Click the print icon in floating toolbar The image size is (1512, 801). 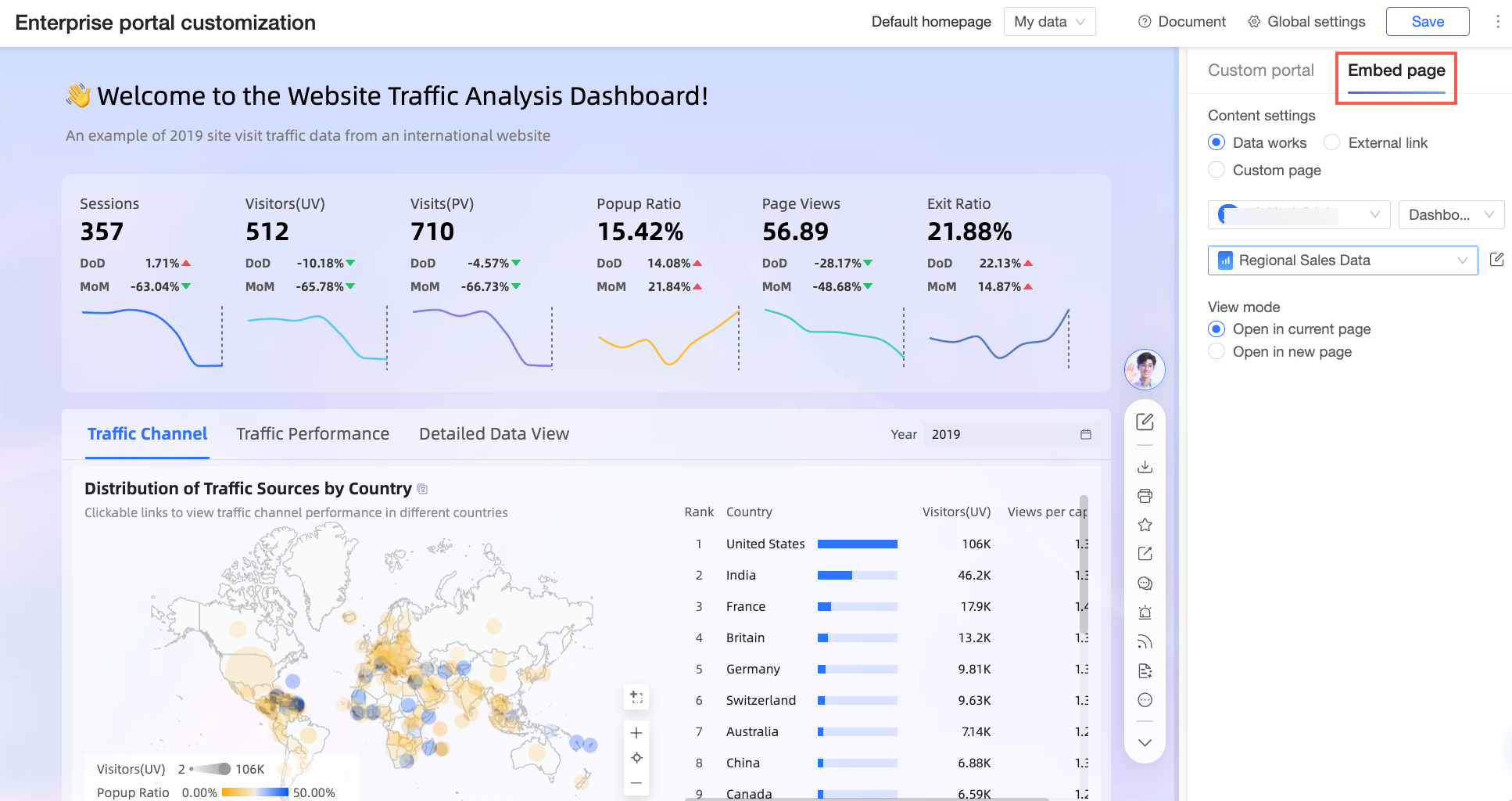pyautogui.click(x=1145, y=496)
